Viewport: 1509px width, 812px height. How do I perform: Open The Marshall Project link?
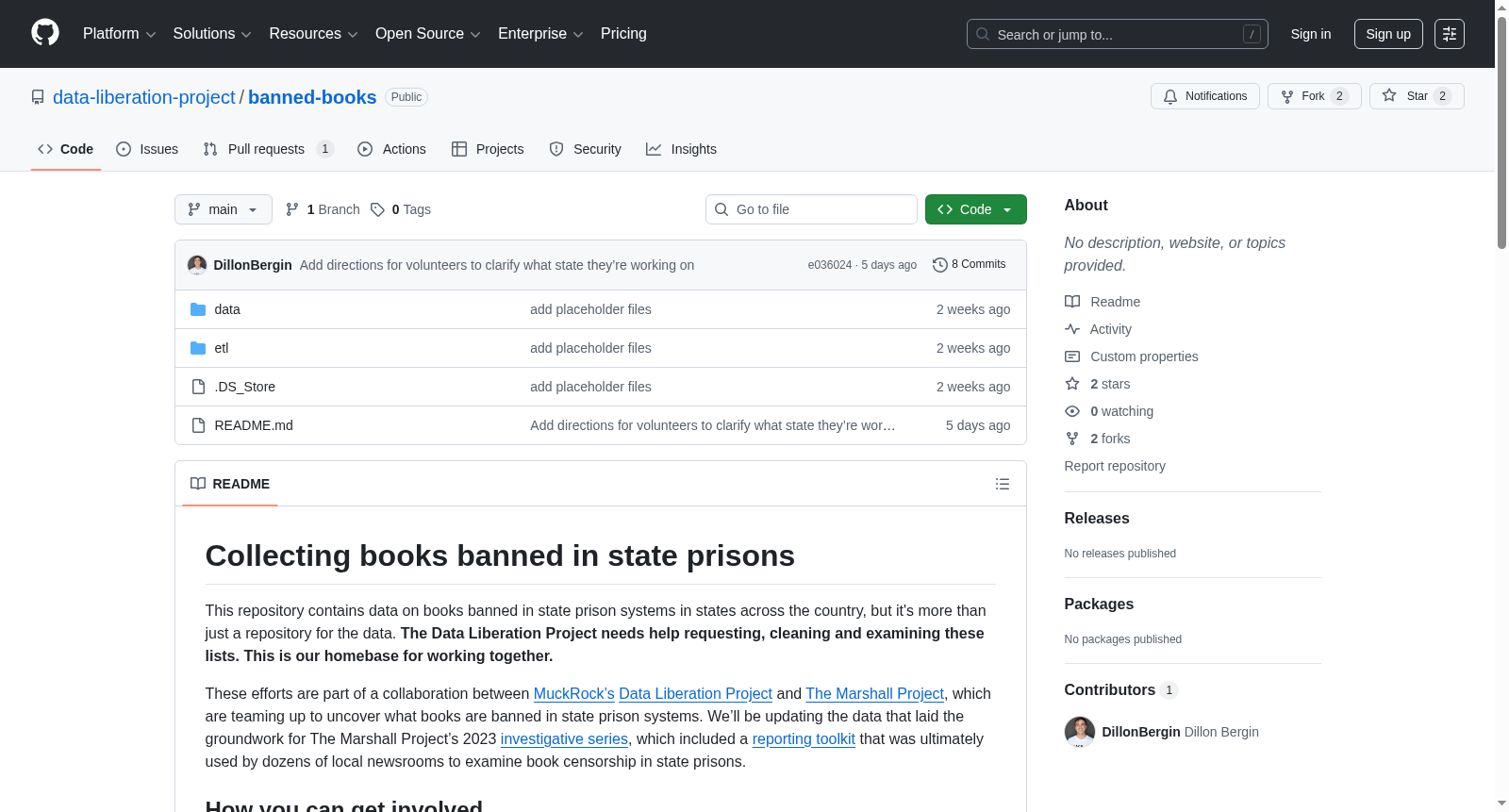coord(874,694)
